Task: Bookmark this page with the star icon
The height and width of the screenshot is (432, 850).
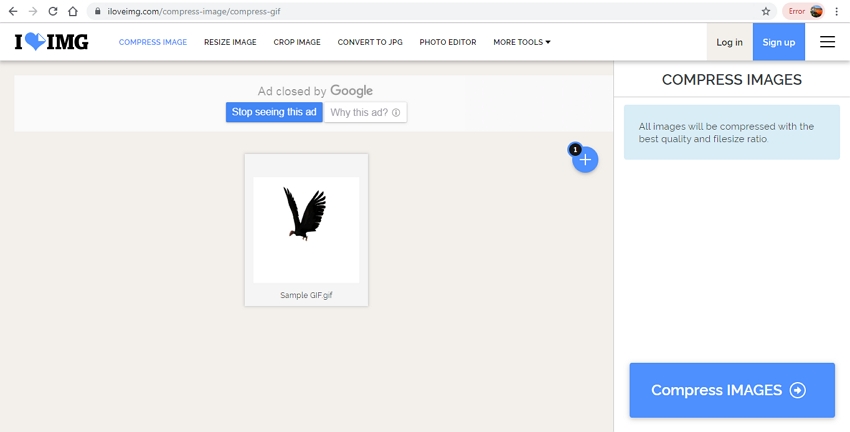Action: pyautogui.click(x=766, y=11)
